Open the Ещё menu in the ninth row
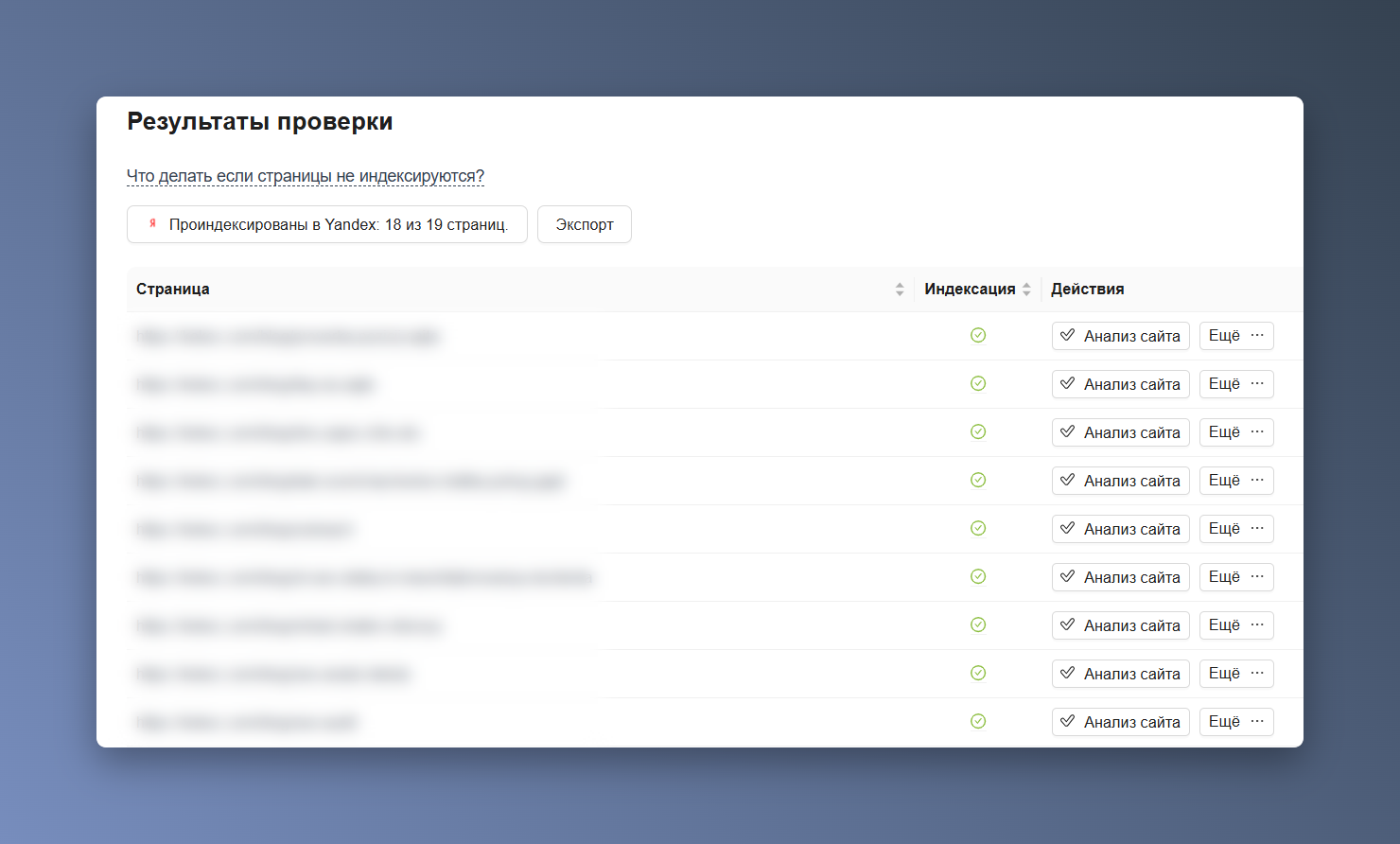Screen dimensions: 1400x844 (1236, 722)
